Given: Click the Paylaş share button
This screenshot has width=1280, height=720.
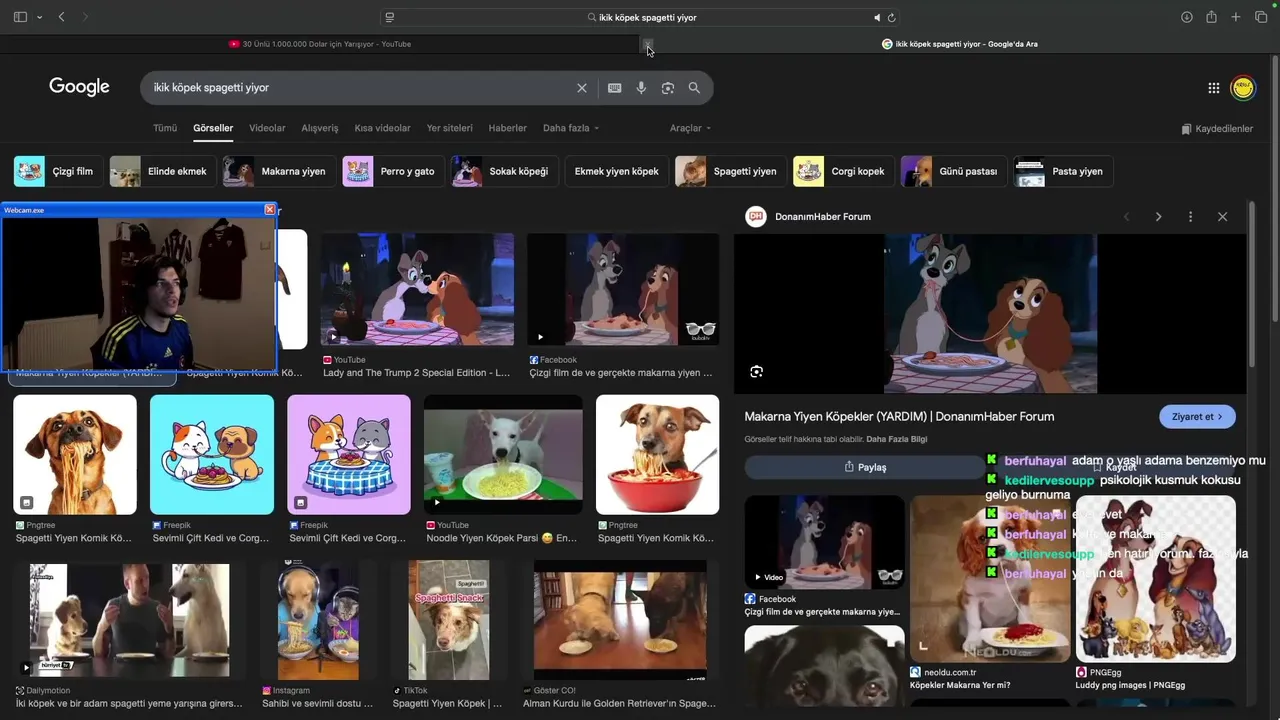Looking at the screenshot, I should [x=866, y=467].
